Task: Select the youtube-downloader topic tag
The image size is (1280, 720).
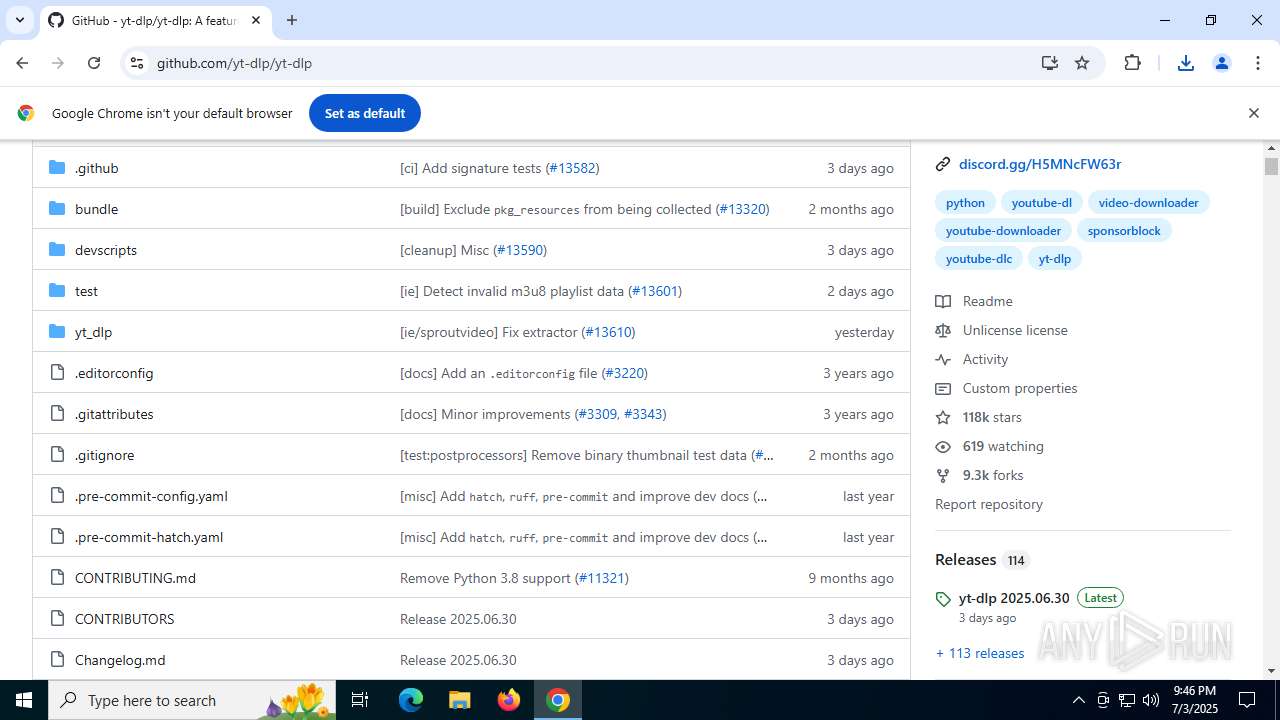Action: (x=1003, y=231)
